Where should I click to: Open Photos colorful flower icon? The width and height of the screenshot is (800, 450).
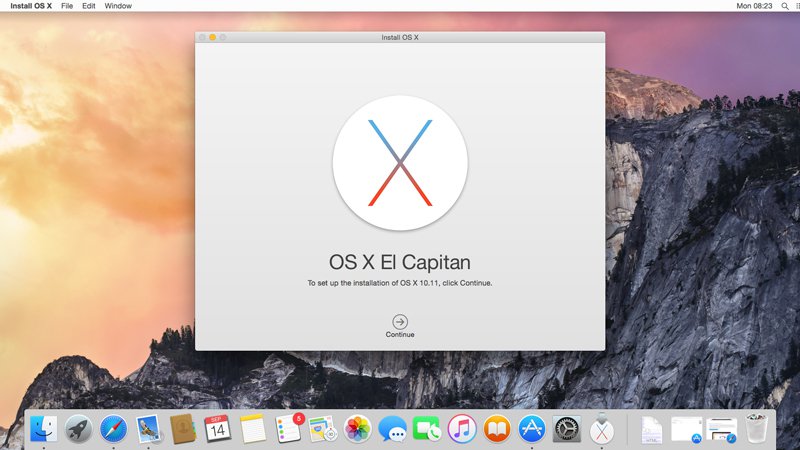357,429
